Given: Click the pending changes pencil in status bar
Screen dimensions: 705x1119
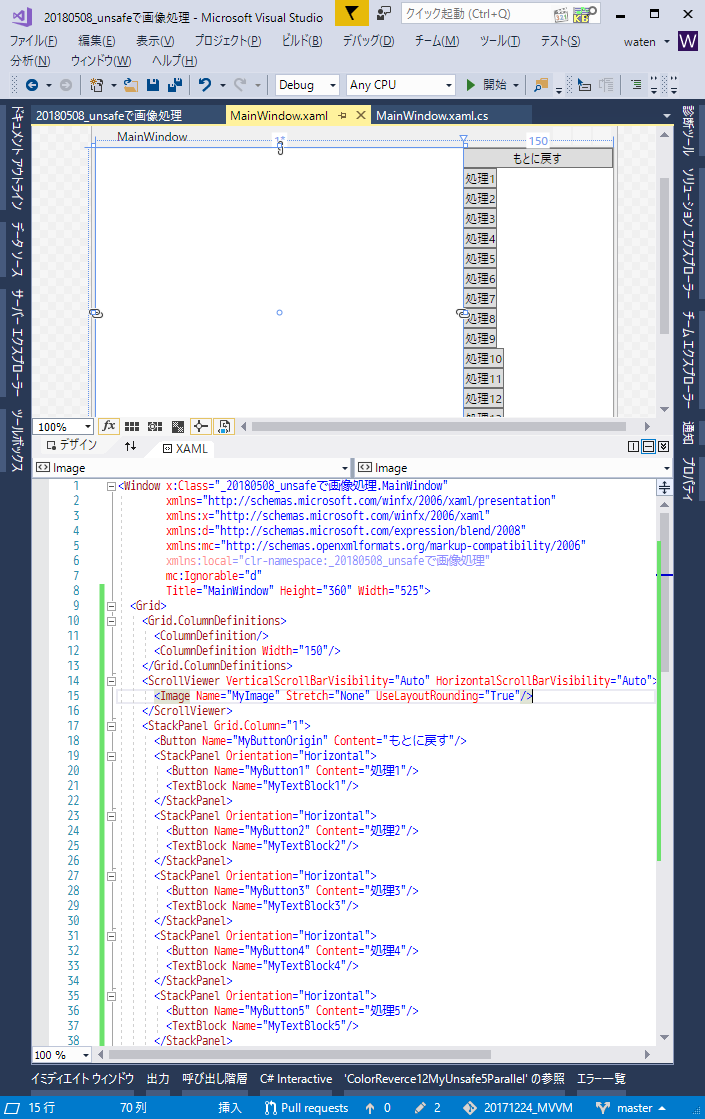Looking at the screenshot, I should click(x=420, y=1108).
